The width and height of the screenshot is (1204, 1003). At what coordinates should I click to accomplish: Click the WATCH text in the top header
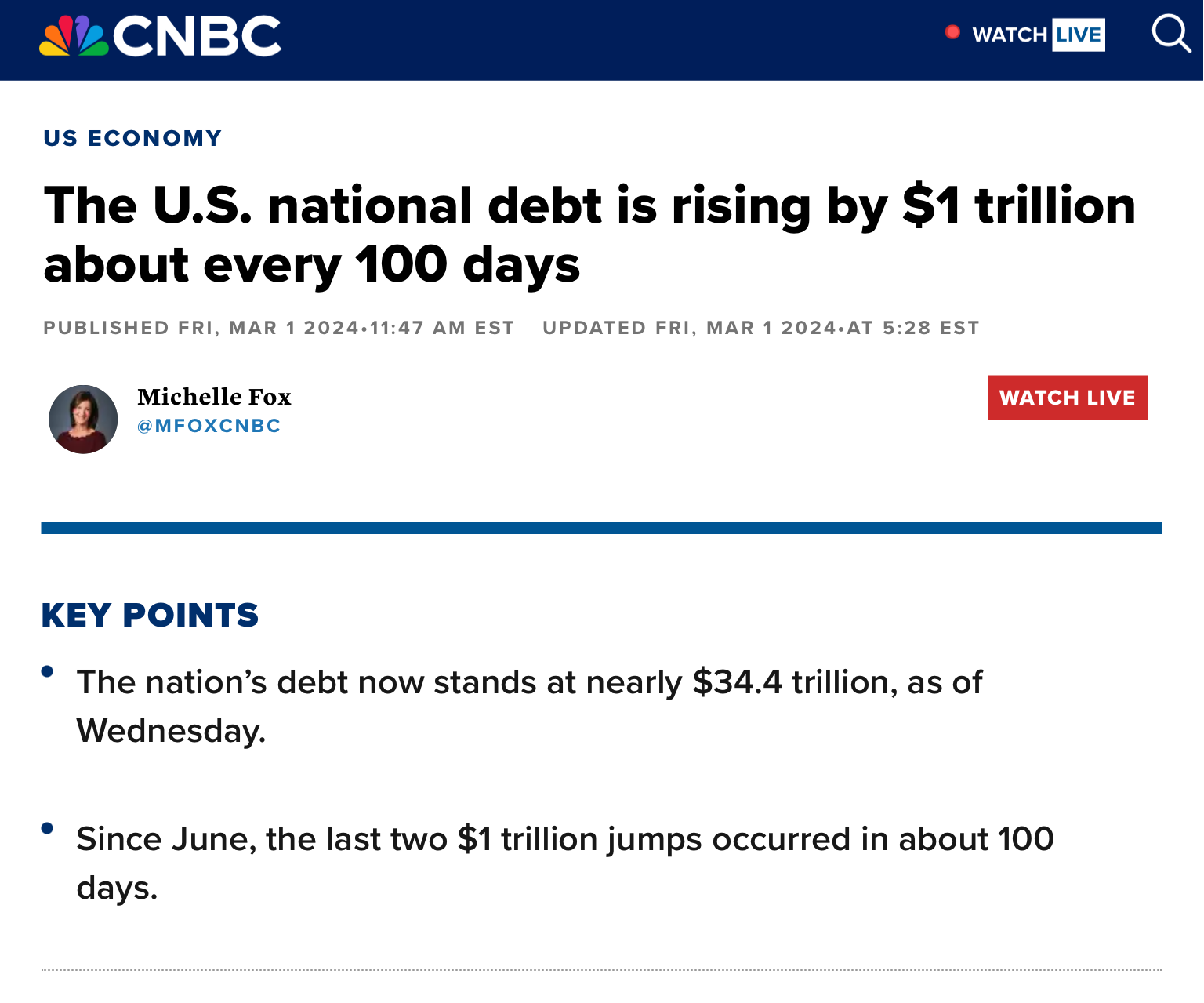[x=1009, y=35]
